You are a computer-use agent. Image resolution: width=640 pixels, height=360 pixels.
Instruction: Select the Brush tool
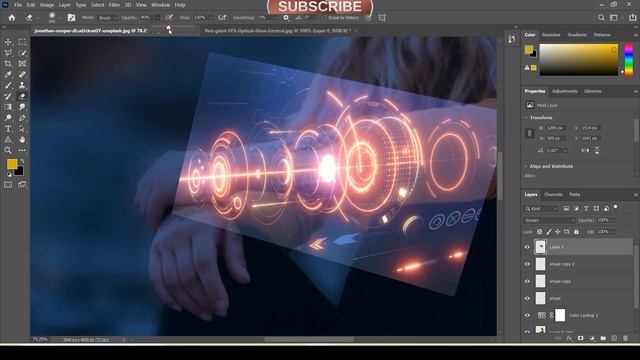tap(8, 85)
